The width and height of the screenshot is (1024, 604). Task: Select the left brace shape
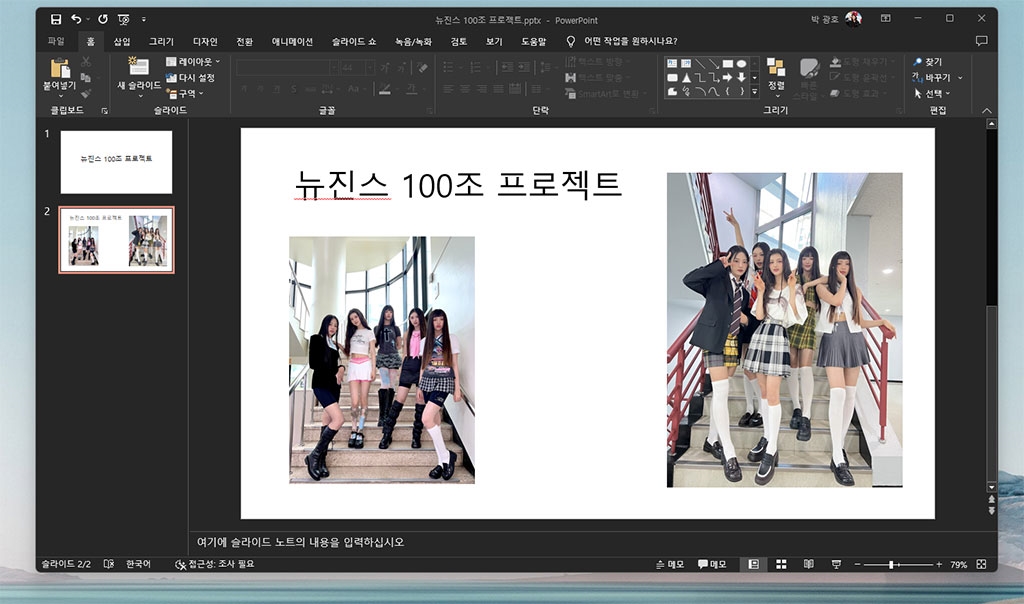(728, 92)
